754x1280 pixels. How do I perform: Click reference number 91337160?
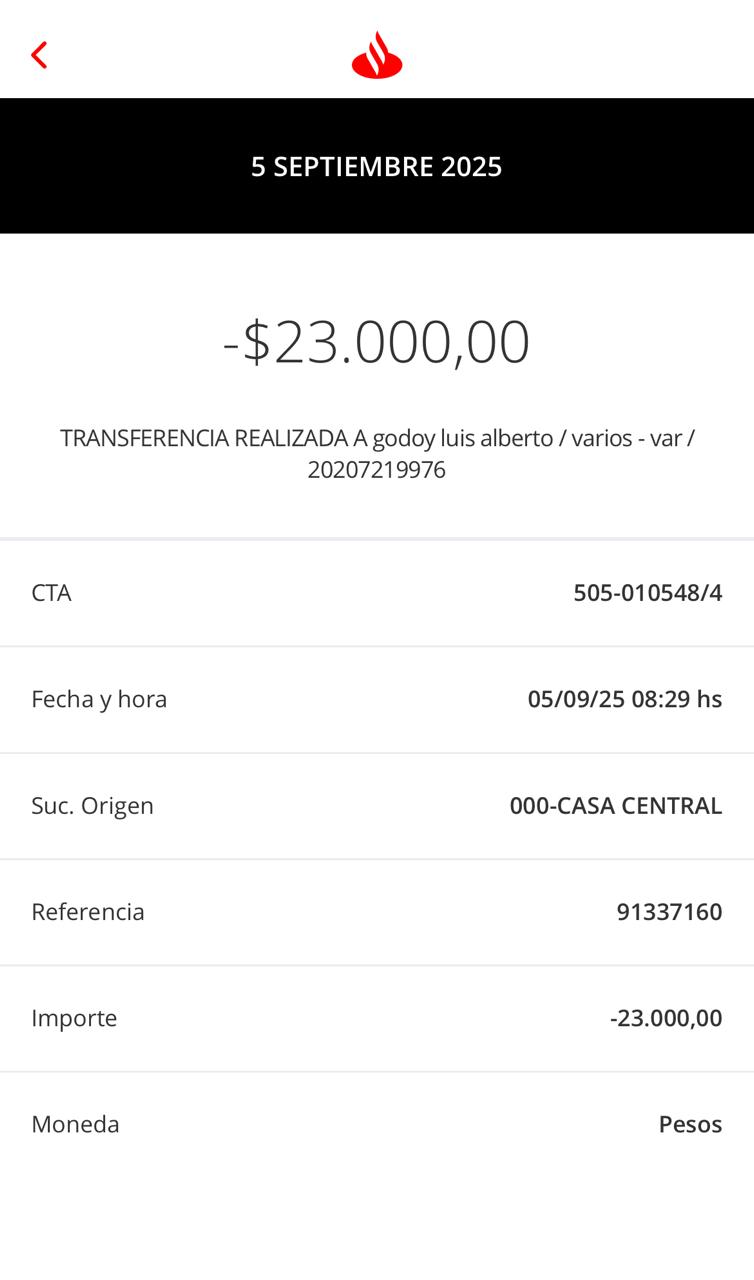[x=669, y=912]
